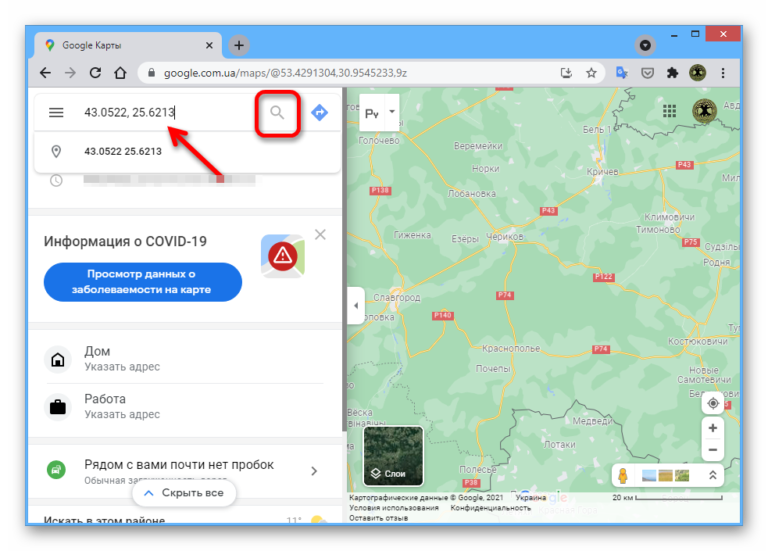Open the Google apps grid
Image resolution: width=768 pixels, height=551 pixels.
click(667, 111)
